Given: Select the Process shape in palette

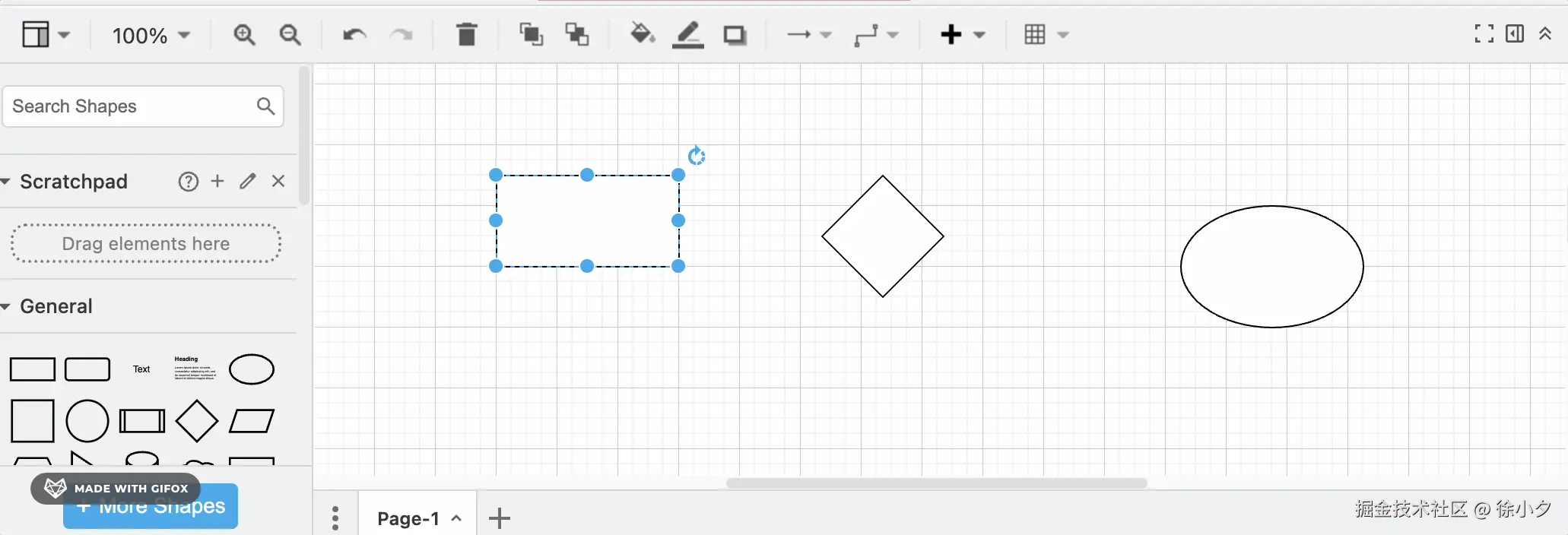Looking at the screenshot, I should [x=142, y=421].
